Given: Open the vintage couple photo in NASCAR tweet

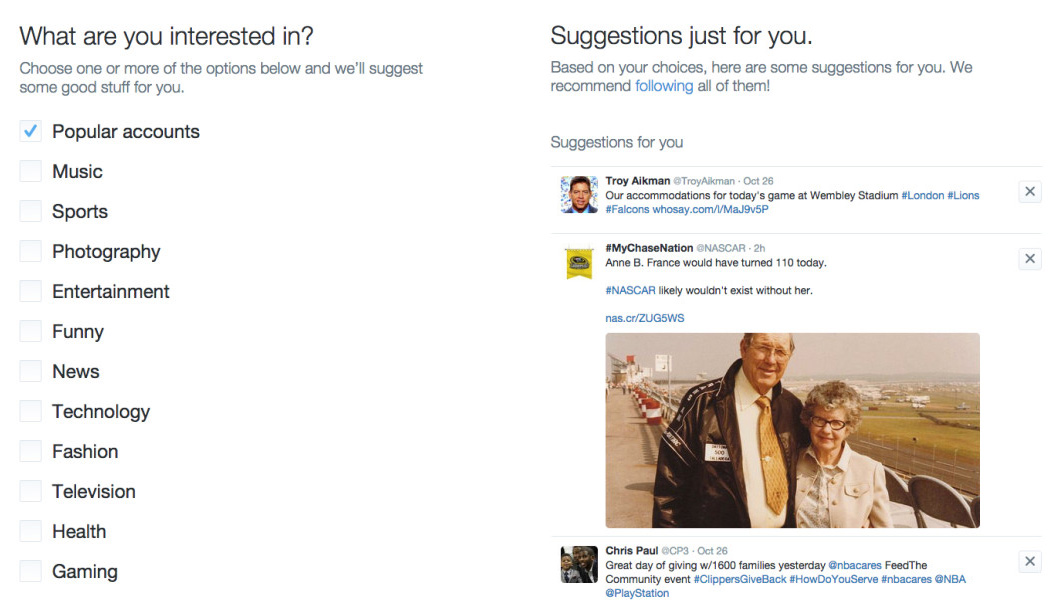Looking at the screenshot, I should pyautogui.click(x=792, y=430).
